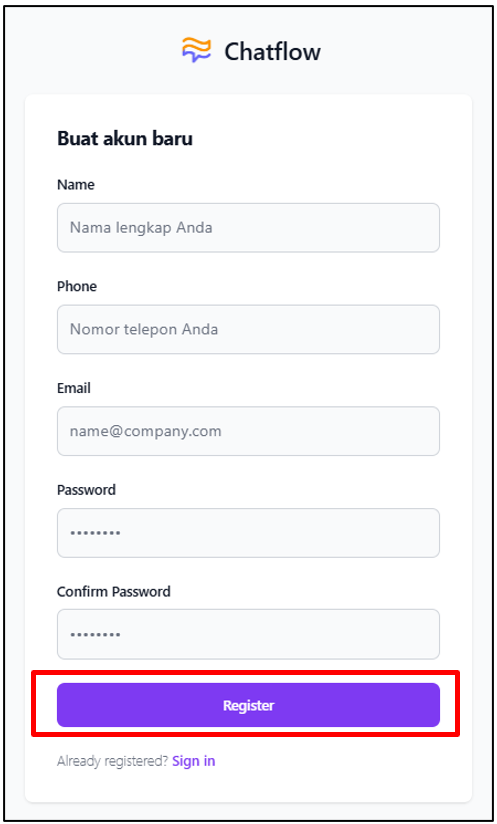Click the Confirm Password label

[114, 591]
